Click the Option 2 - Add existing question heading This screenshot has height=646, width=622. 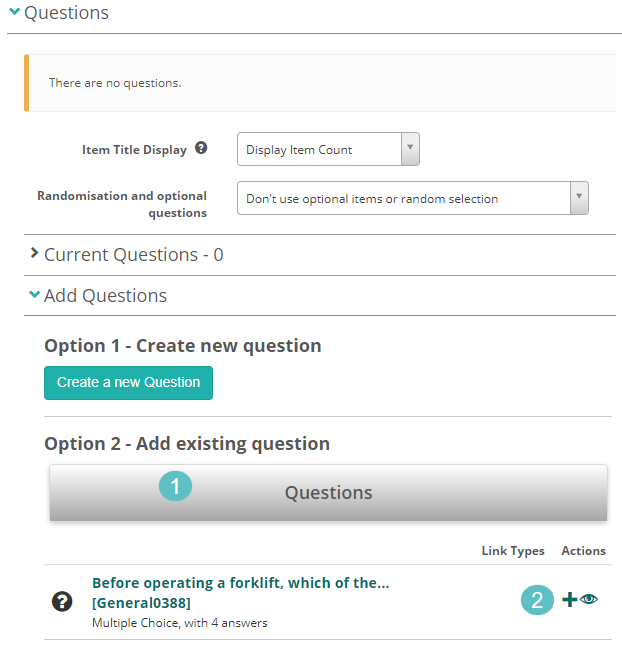tap(187, 443)
